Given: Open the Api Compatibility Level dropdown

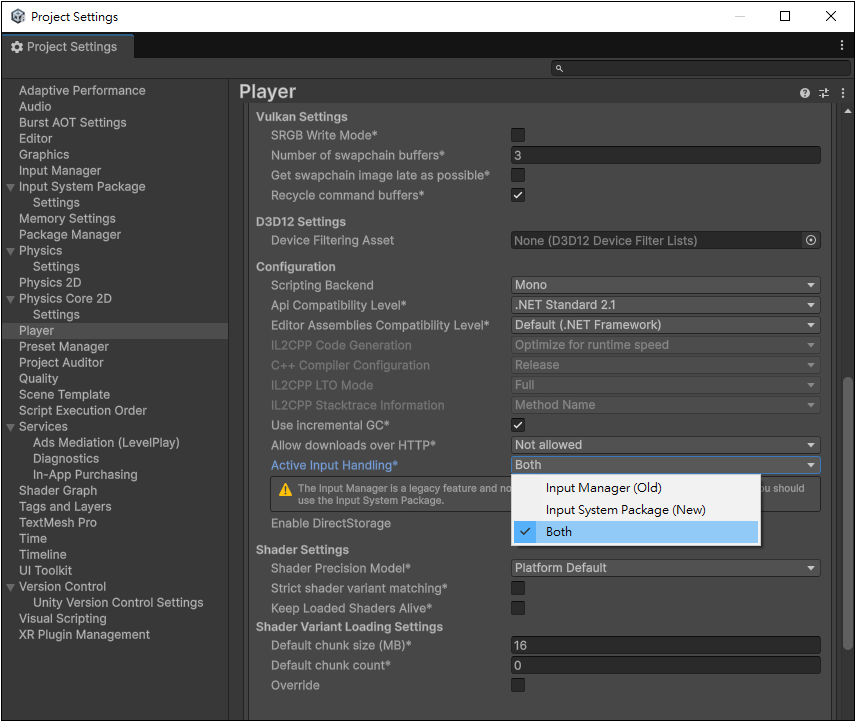Looking at the screenshot, I should click(665, 305).
